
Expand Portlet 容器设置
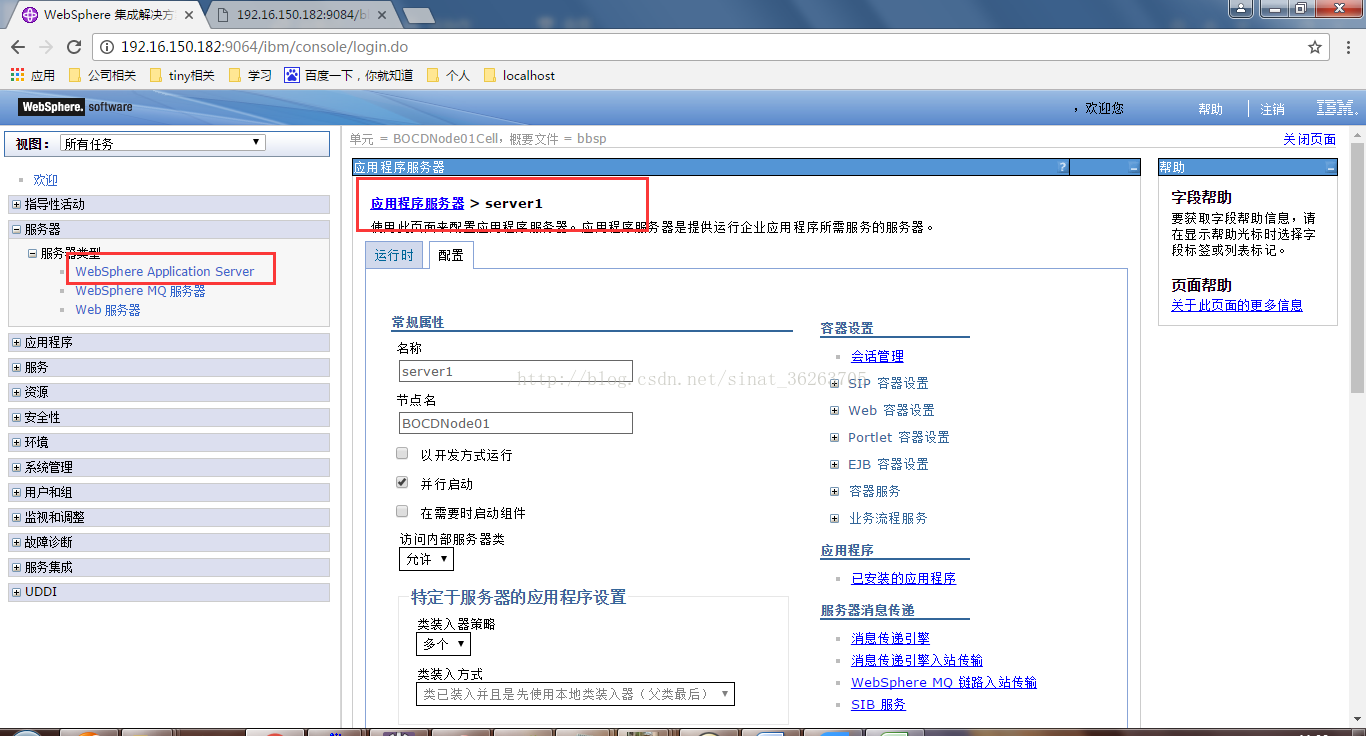835,437
